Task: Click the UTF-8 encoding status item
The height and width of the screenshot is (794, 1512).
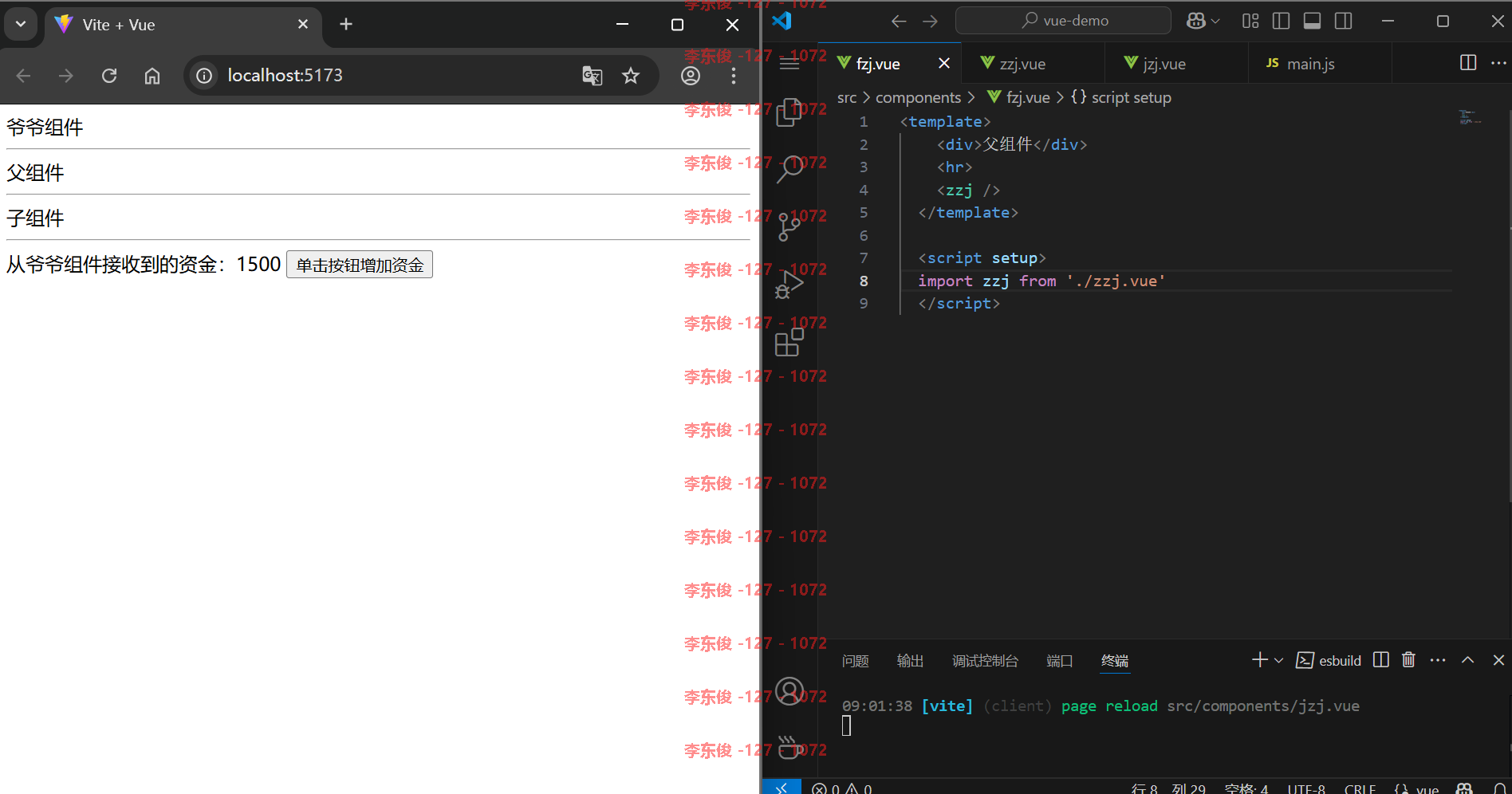Action: pos(1306,788)
